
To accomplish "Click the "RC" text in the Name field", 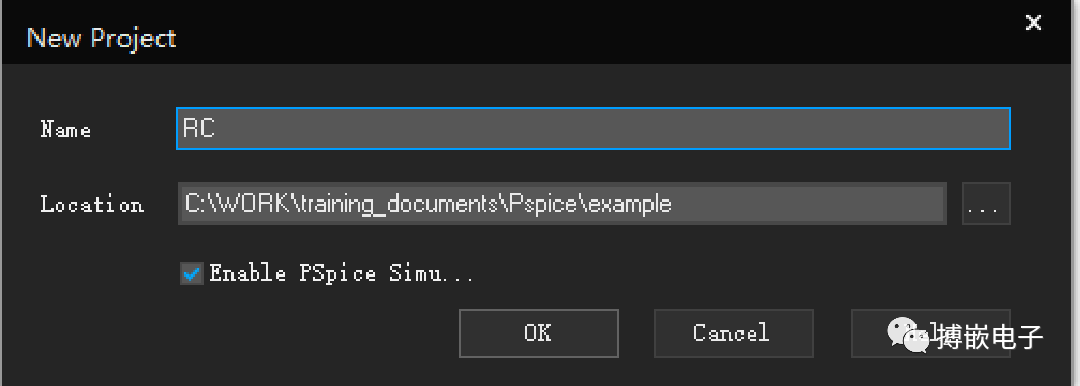I will (199, 128).
